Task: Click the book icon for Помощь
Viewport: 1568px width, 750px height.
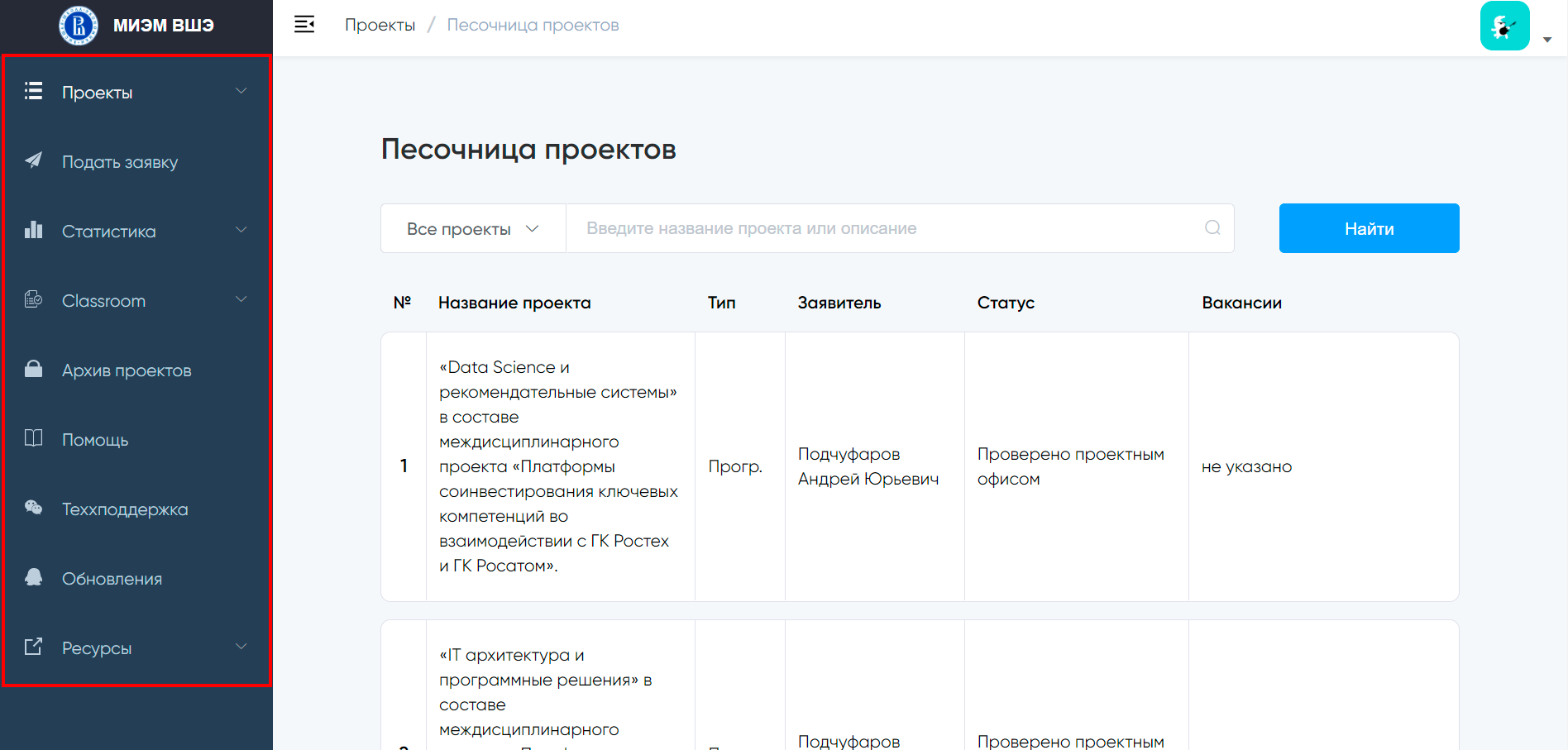Action: click(x=33, y=438)
